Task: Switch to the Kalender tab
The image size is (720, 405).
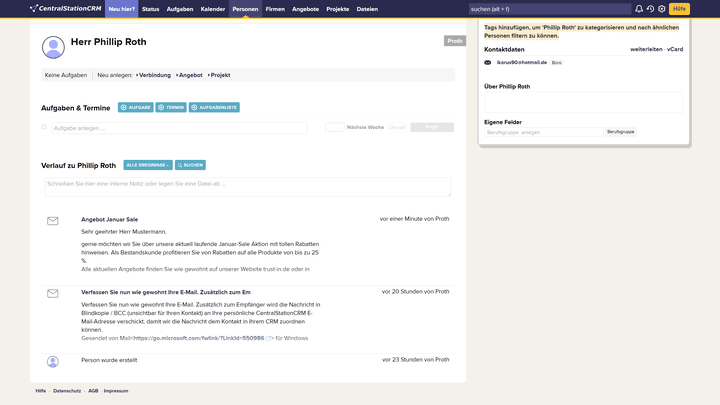Action: pos(213,9)
